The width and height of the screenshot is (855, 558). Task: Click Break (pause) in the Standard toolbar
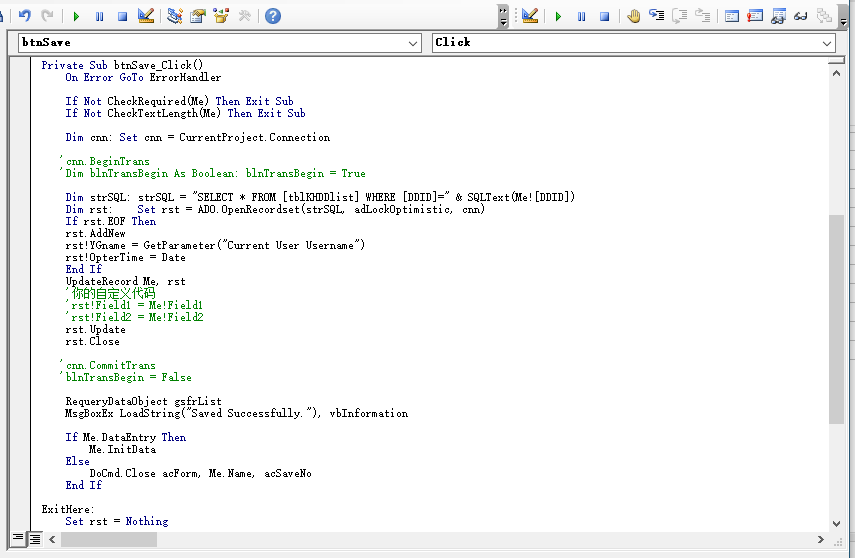point(99,16)
